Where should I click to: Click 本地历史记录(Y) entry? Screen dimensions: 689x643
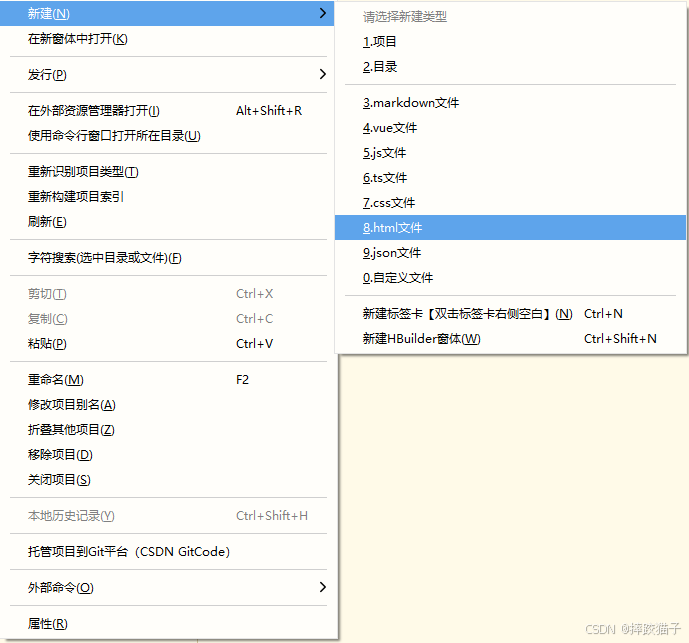pyautogui.click(x=169, y=516)
